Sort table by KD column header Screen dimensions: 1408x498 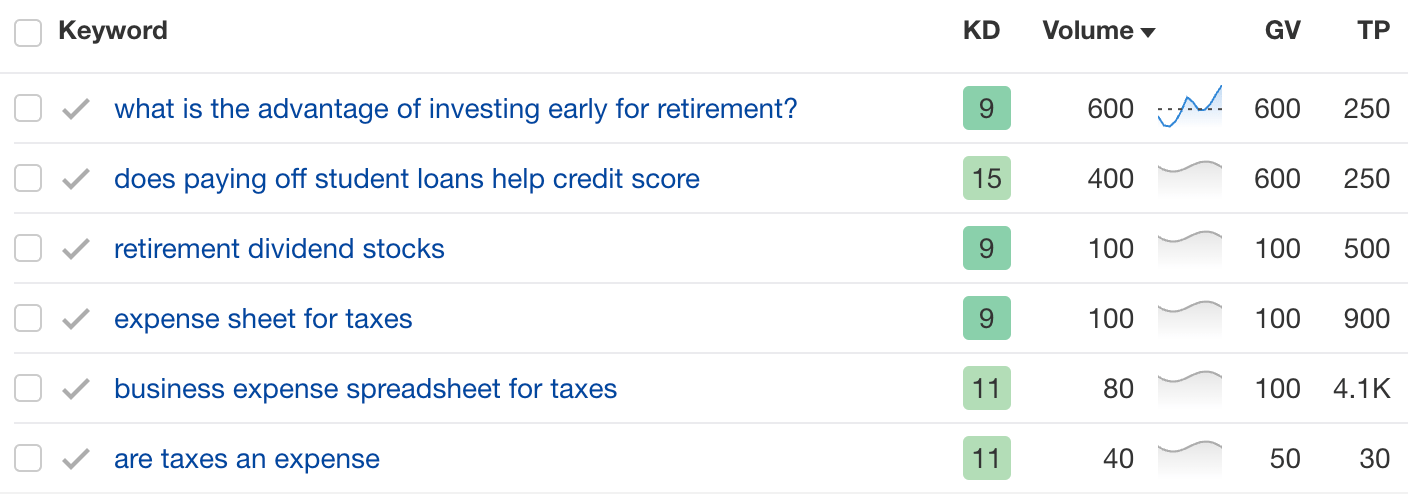[x=981, y=31]
